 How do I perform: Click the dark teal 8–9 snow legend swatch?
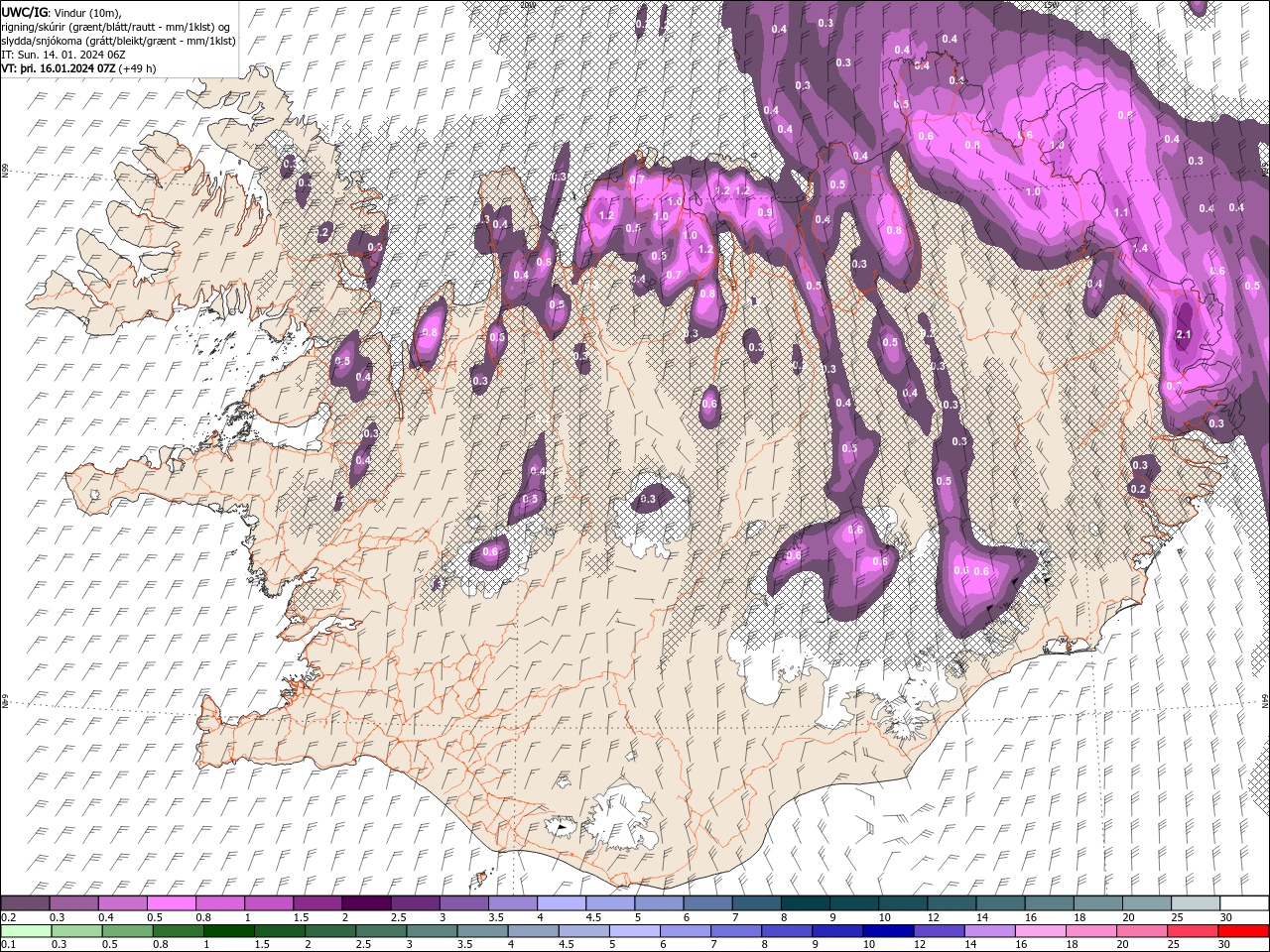point(804,903)
